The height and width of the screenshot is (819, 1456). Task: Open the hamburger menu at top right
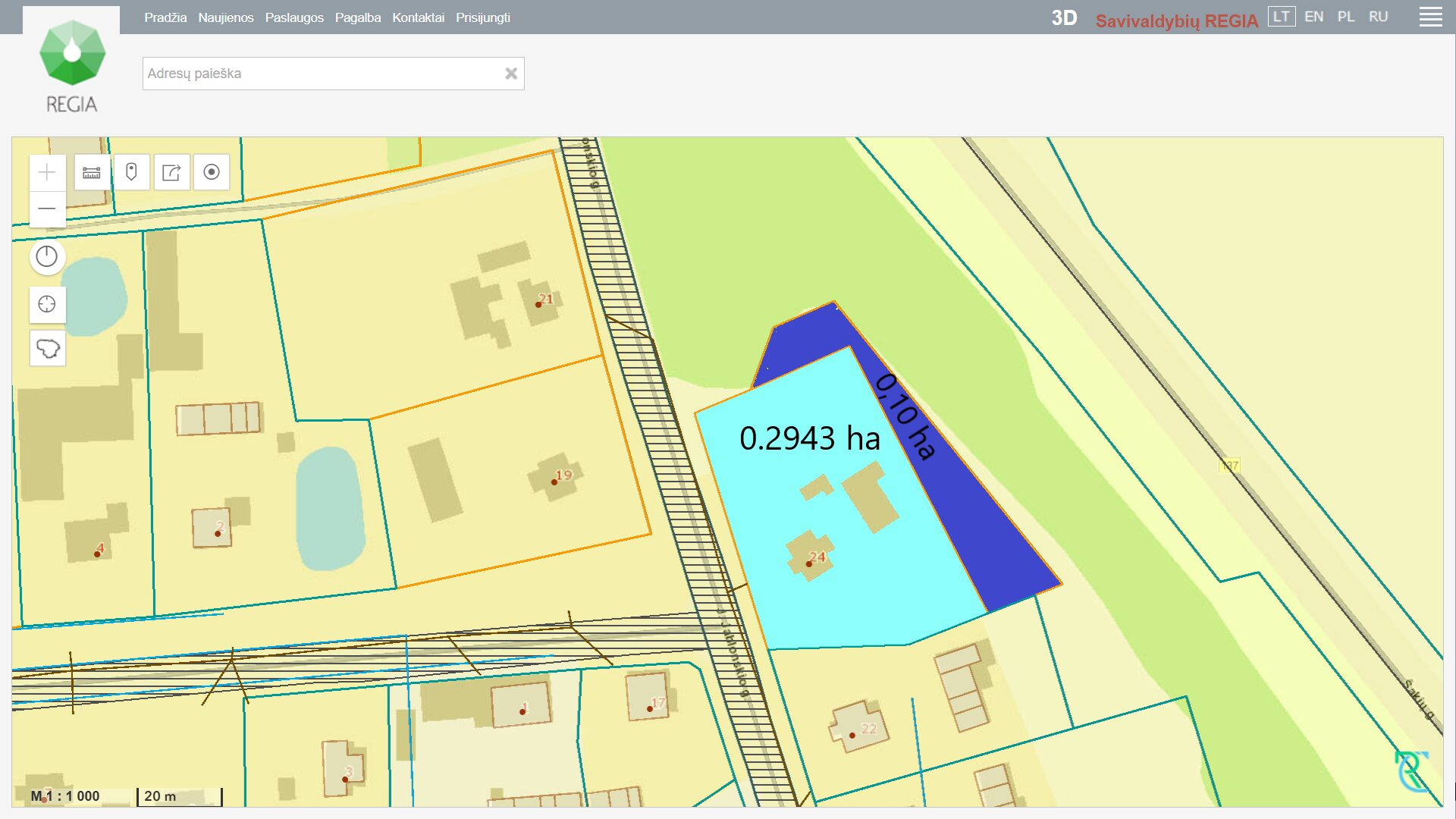[x=1430, y=17]
